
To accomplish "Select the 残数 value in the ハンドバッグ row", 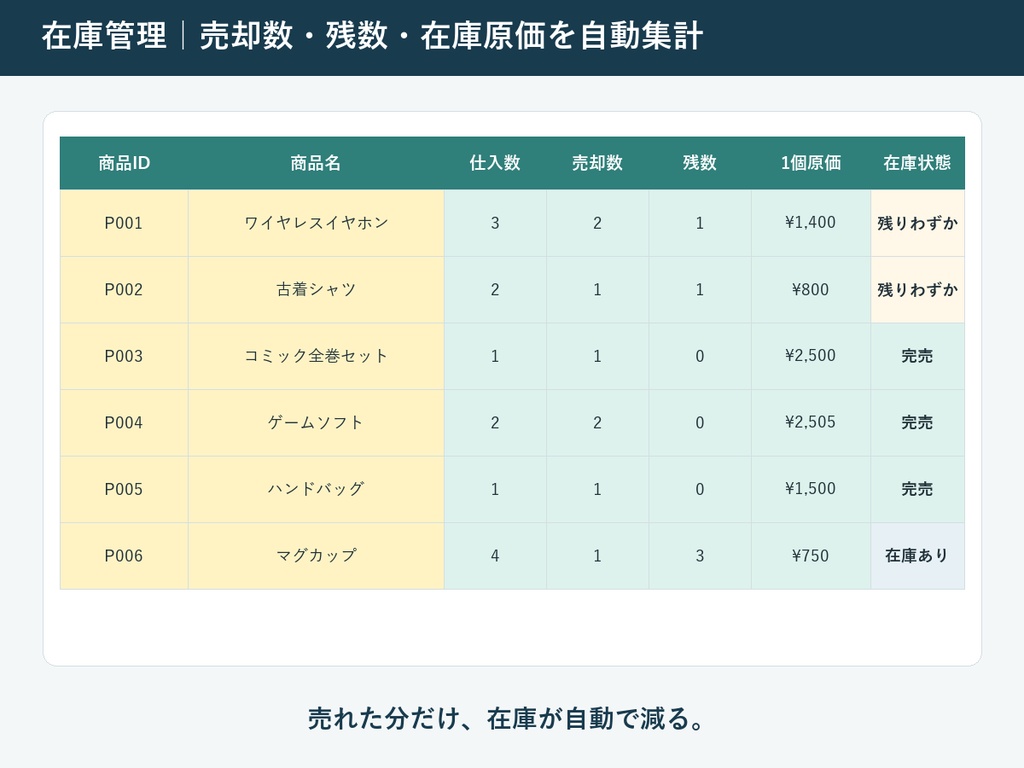I will click(x=700, y=490).
